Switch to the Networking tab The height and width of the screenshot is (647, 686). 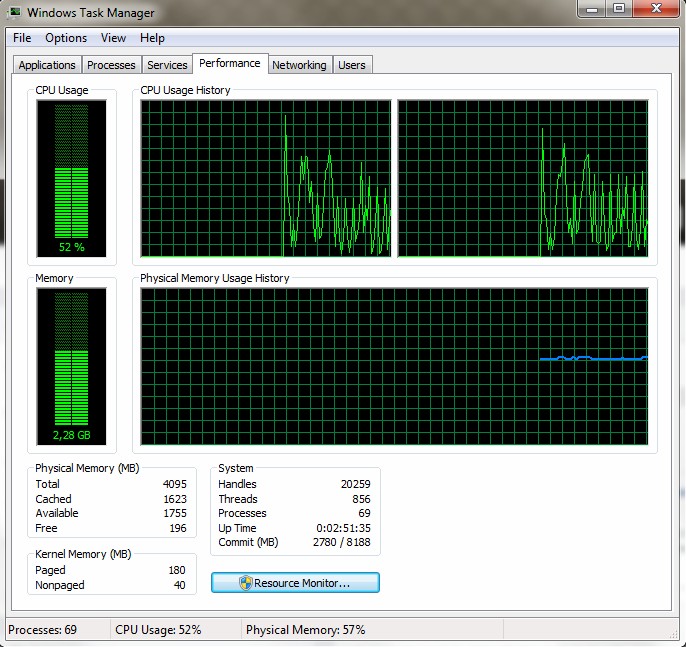point(299,65)
